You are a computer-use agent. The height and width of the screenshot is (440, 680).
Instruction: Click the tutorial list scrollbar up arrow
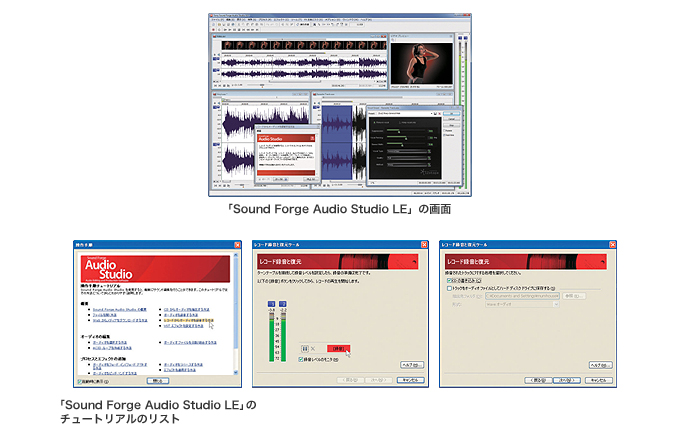(x=235, y=255)
